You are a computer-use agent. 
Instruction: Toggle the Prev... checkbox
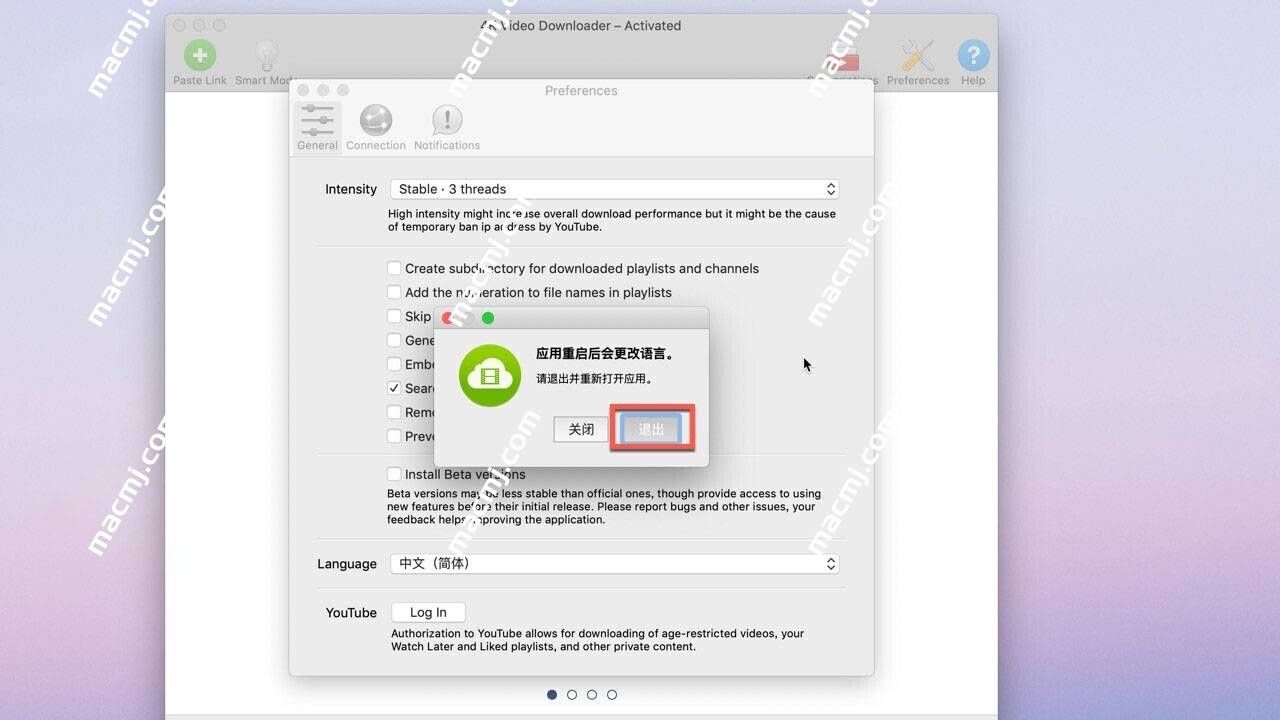(x=394, y=436)
